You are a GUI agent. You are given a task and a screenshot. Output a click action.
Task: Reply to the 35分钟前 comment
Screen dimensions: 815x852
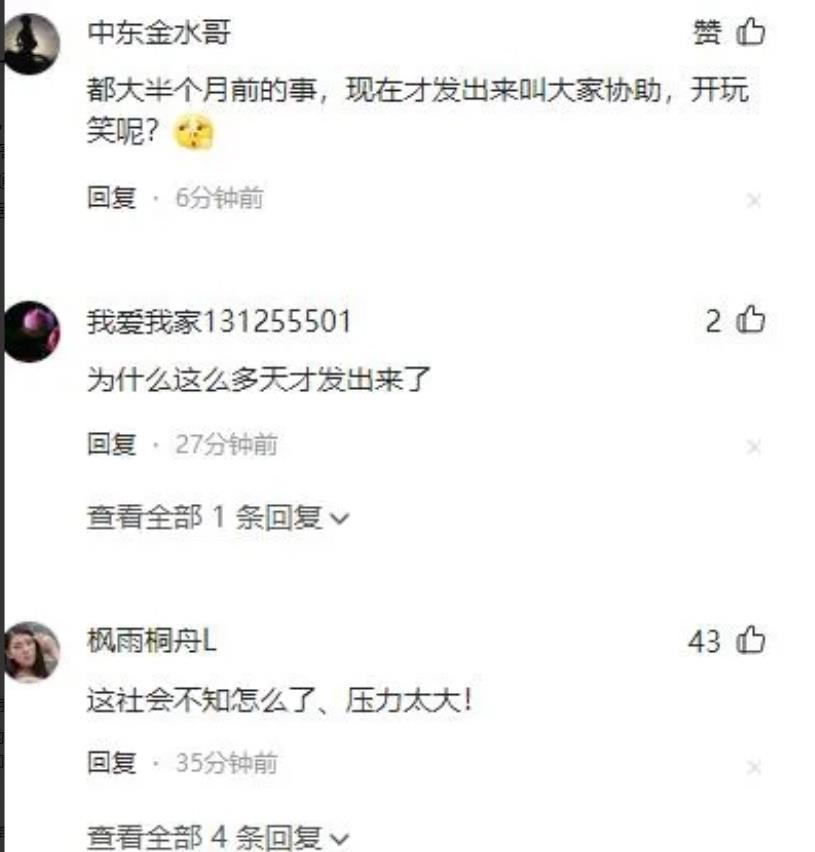111,762
